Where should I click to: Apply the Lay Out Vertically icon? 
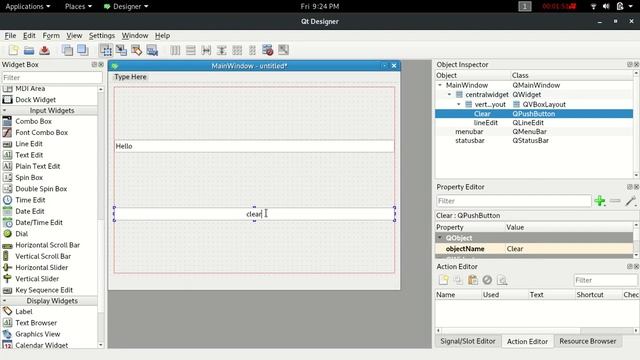point(191,50)
